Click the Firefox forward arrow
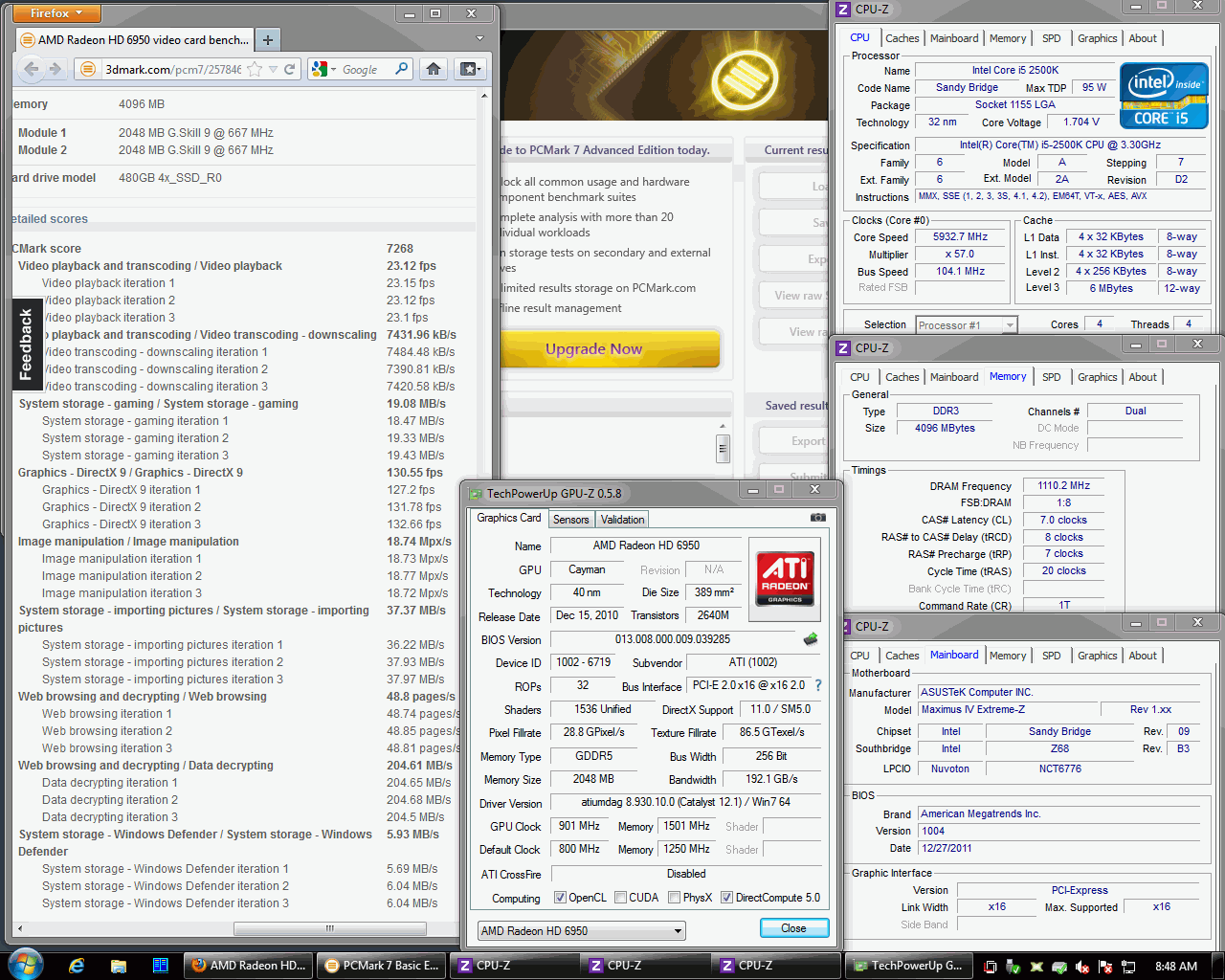Image resolution: width=1225 pixels, height=980 pixels. (55, 69)
